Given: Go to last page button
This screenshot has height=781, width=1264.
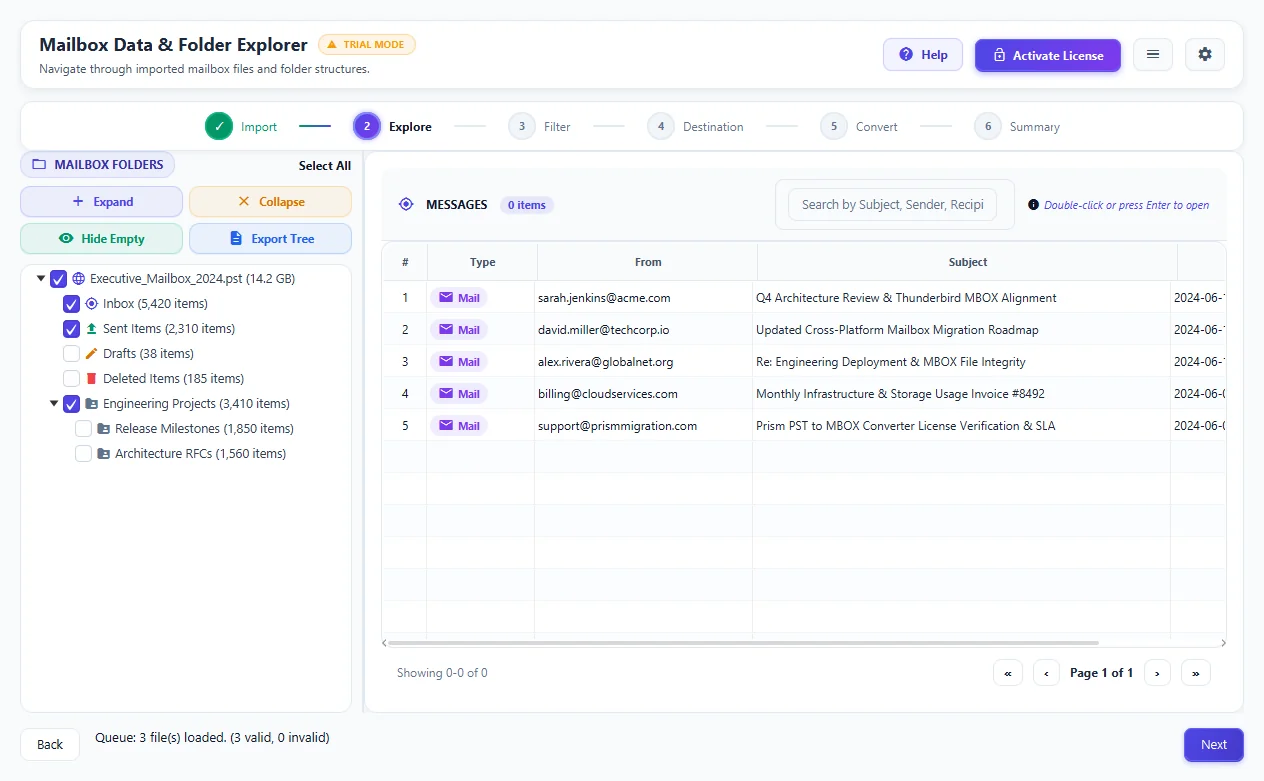Looking at the screenshot, I should point(1196,673).
